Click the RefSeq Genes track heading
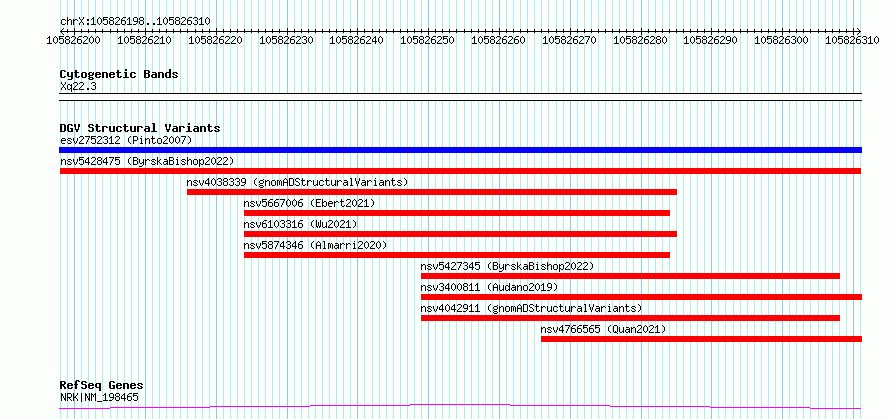Image resolution: width=890 pixels, height=419 pixels. 102,386
